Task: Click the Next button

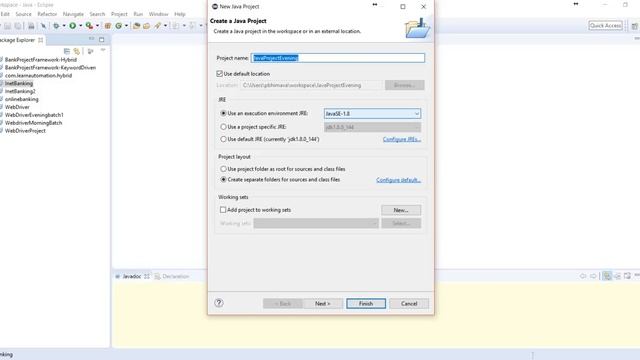Action: (x=322, y=303)
